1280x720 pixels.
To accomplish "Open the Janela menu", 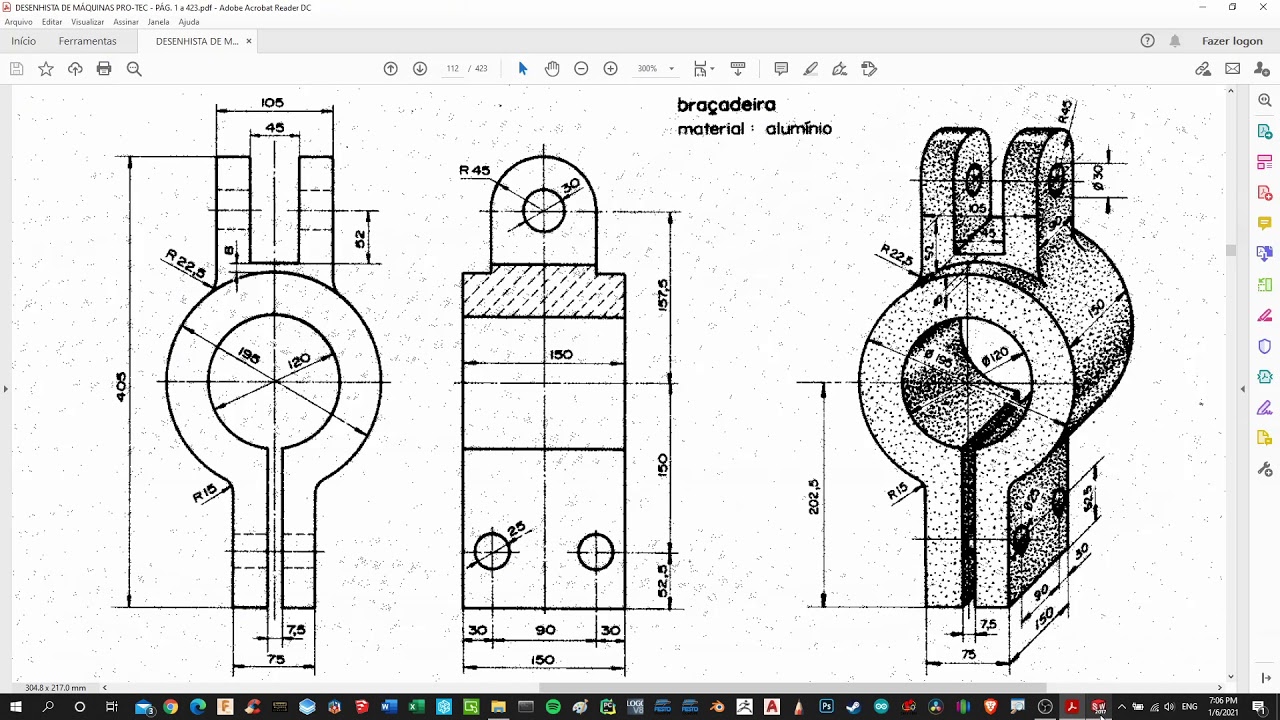I will (x=158, y=22).
